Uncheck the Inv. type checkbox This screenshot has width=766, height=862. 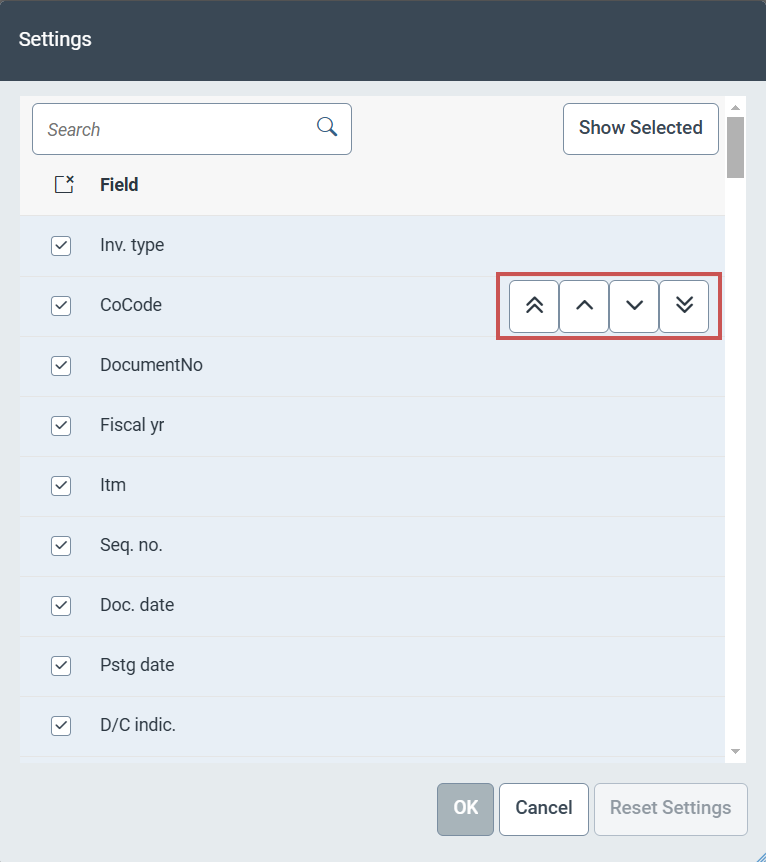pyautogui.click(x=61, y=246)
